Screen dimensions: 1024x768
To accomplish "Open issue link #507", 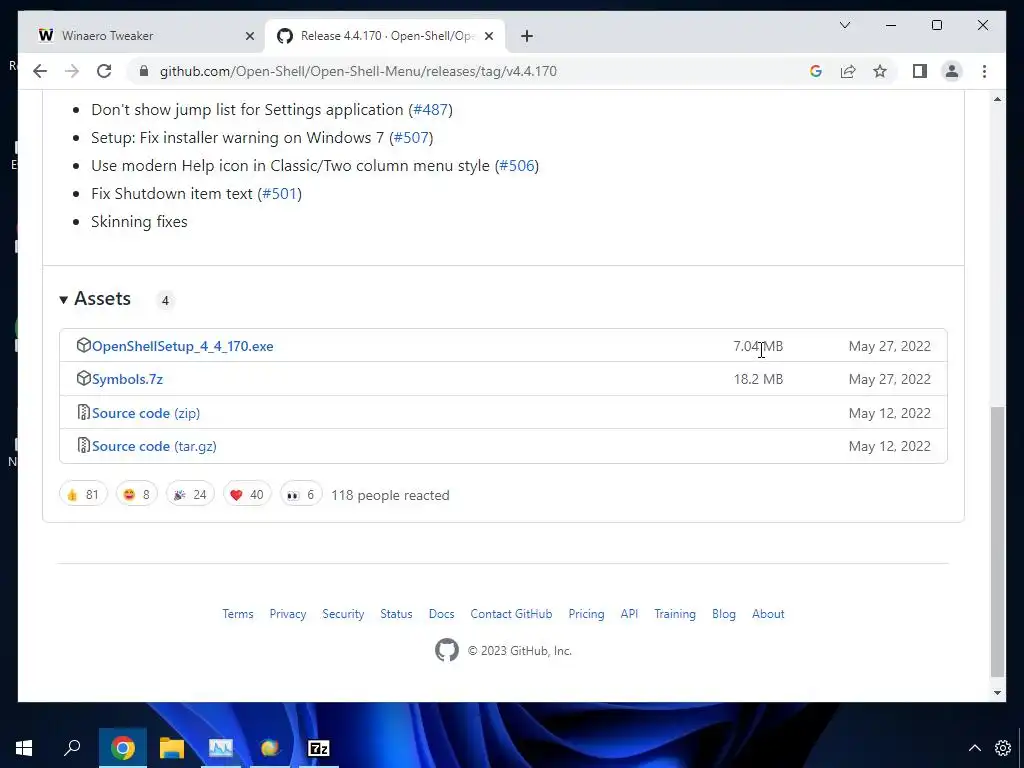I will [411, 138].
